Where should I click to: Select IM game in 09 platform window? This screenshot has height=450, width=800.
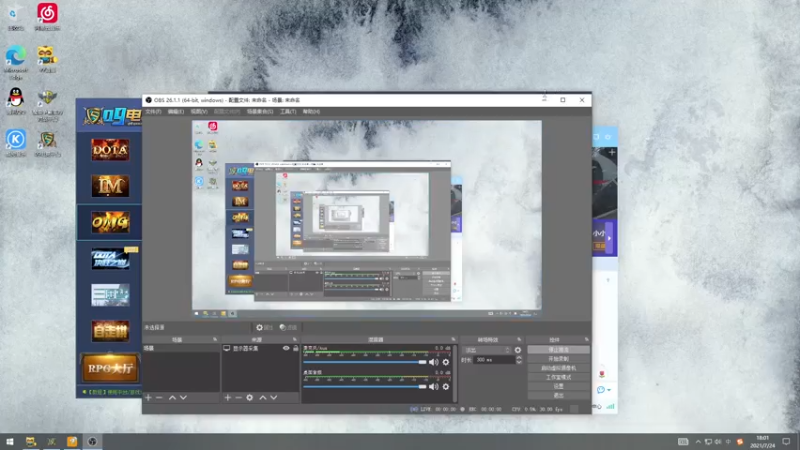coord(110,186)
